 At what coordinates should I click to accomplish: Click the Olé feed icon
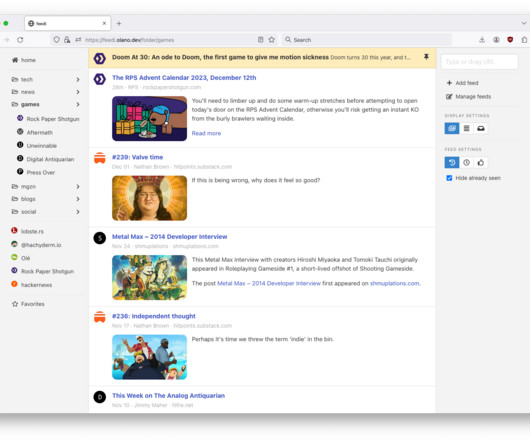14,257
